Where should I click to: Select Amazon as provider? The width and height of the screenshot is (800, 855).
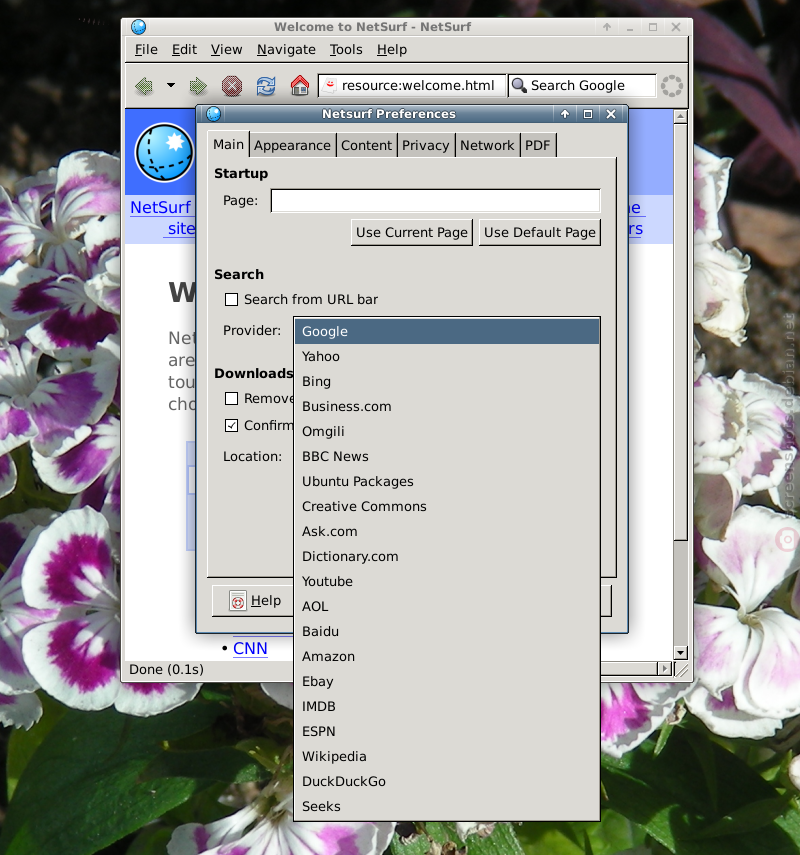click(x=447, y=657)
